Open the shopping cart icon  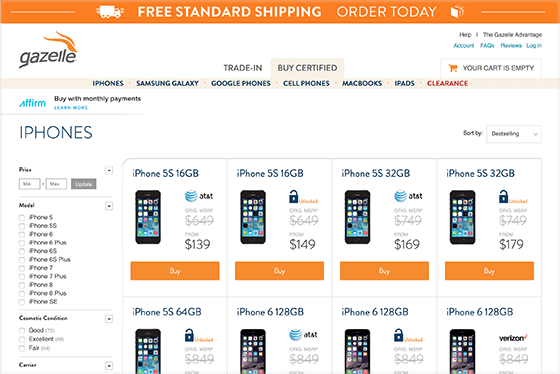pos(453,68)
